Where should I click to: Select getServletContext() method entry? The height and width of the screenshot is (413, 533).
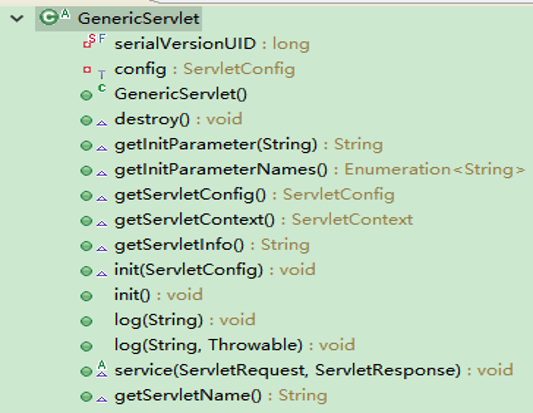[263, 220]
